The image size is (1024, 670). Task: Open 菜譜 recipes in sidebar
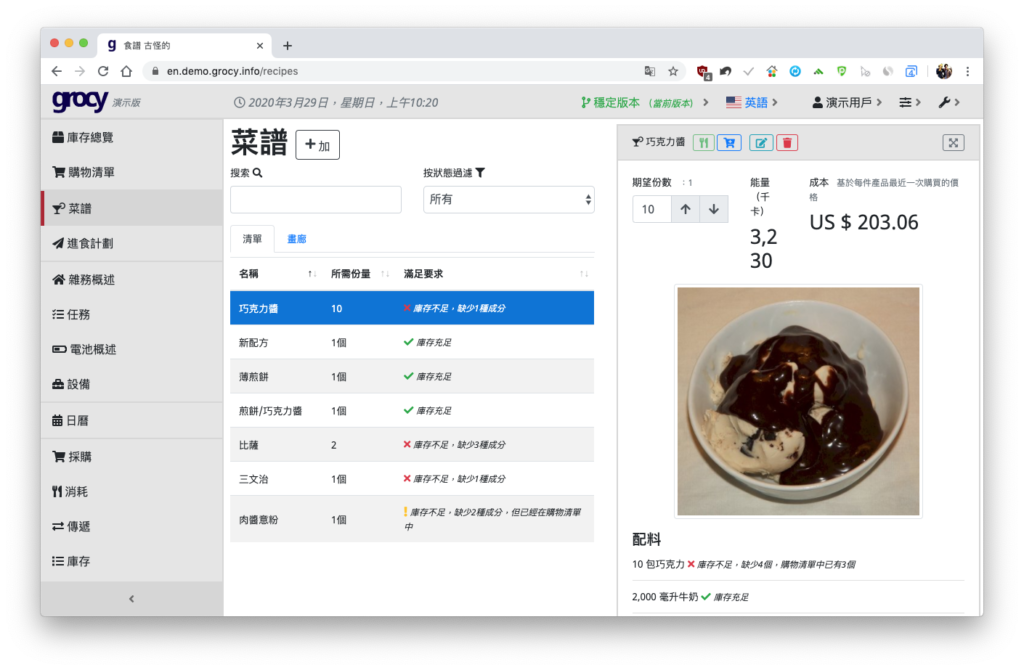[132, 208]
